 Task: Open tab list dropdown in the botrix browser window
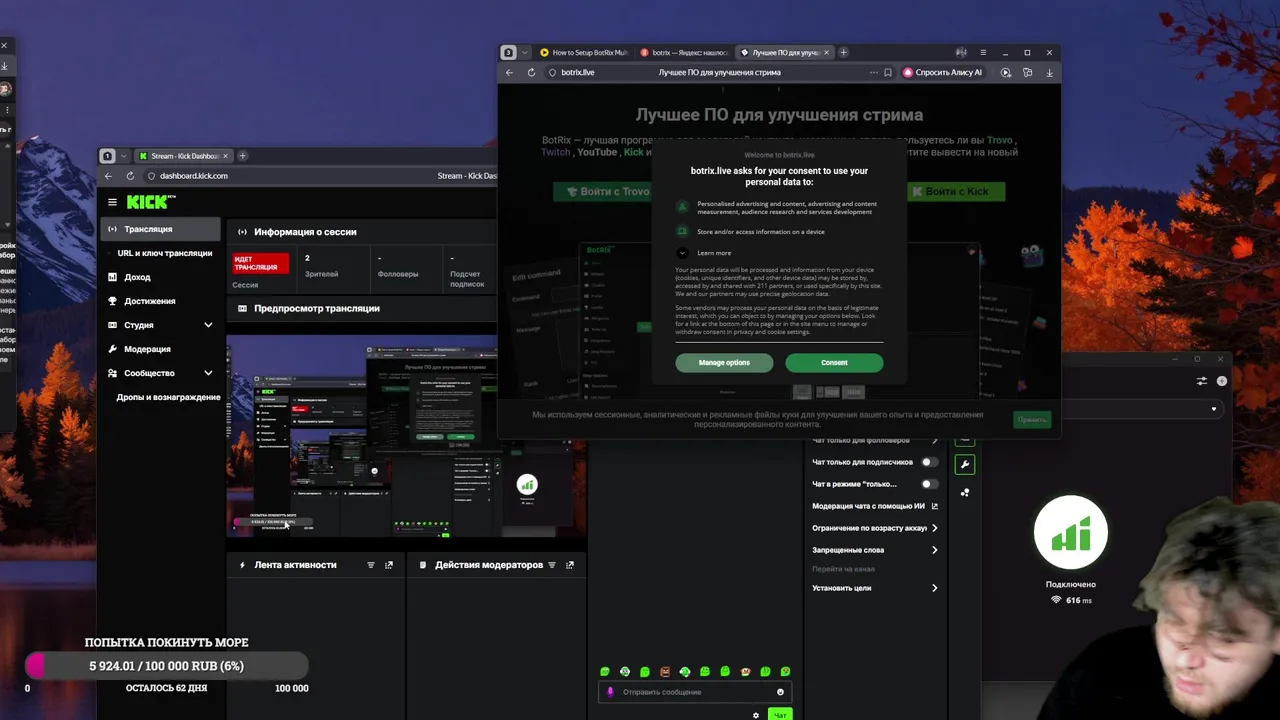(x=524, y=52)
